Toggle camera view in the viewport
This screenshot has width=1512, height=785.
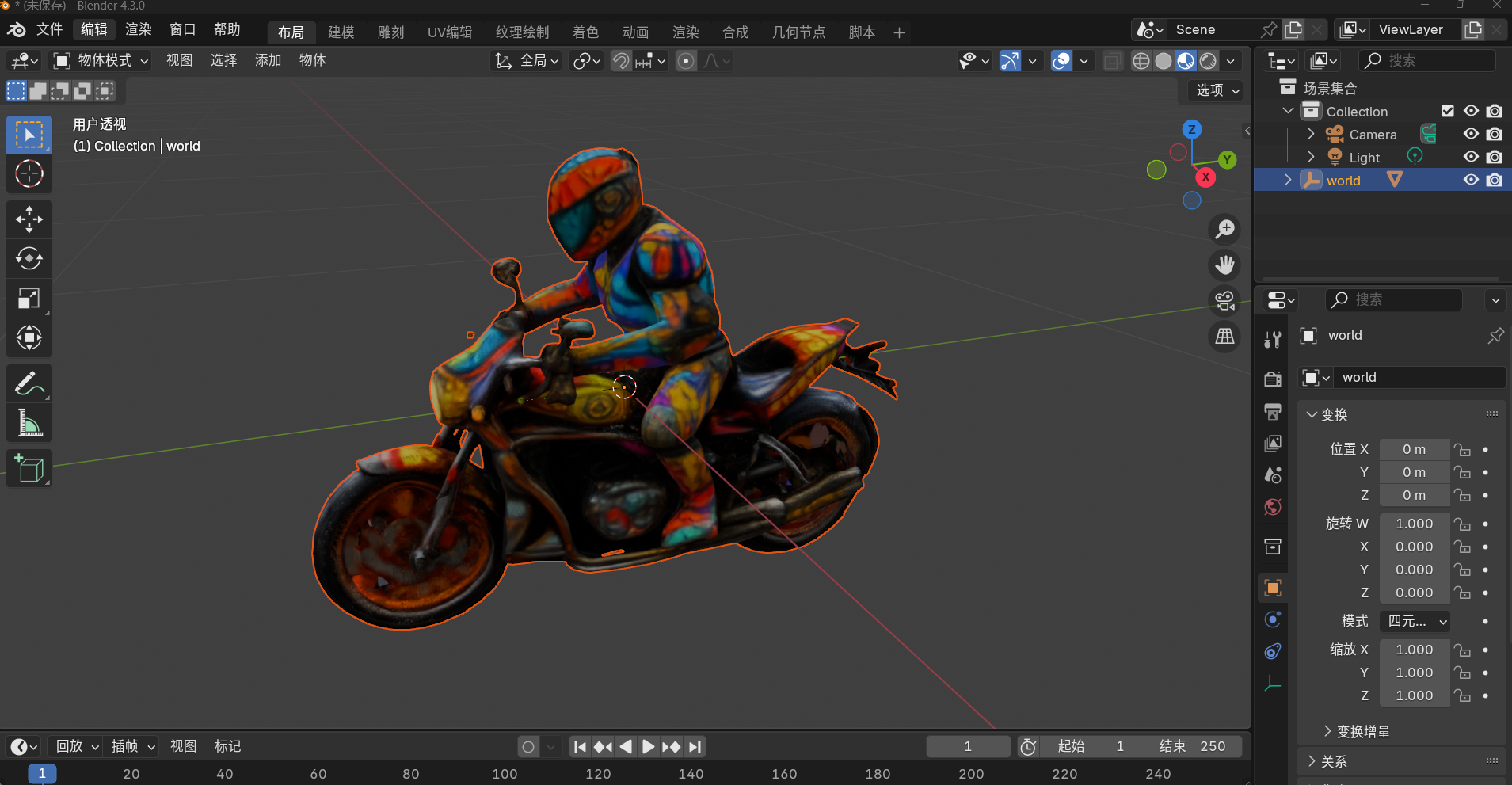(1224, 301)
